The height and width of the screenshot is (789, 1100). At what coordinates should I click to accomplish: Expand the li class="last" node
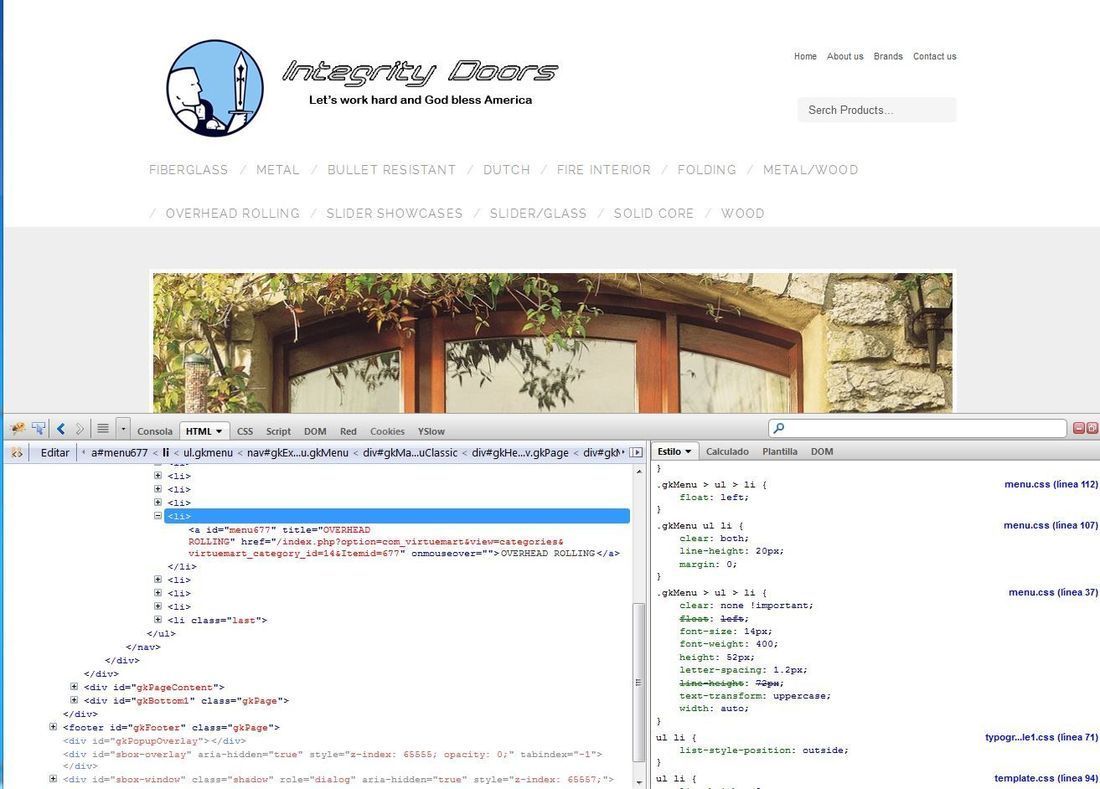click(x=158, y=619)
